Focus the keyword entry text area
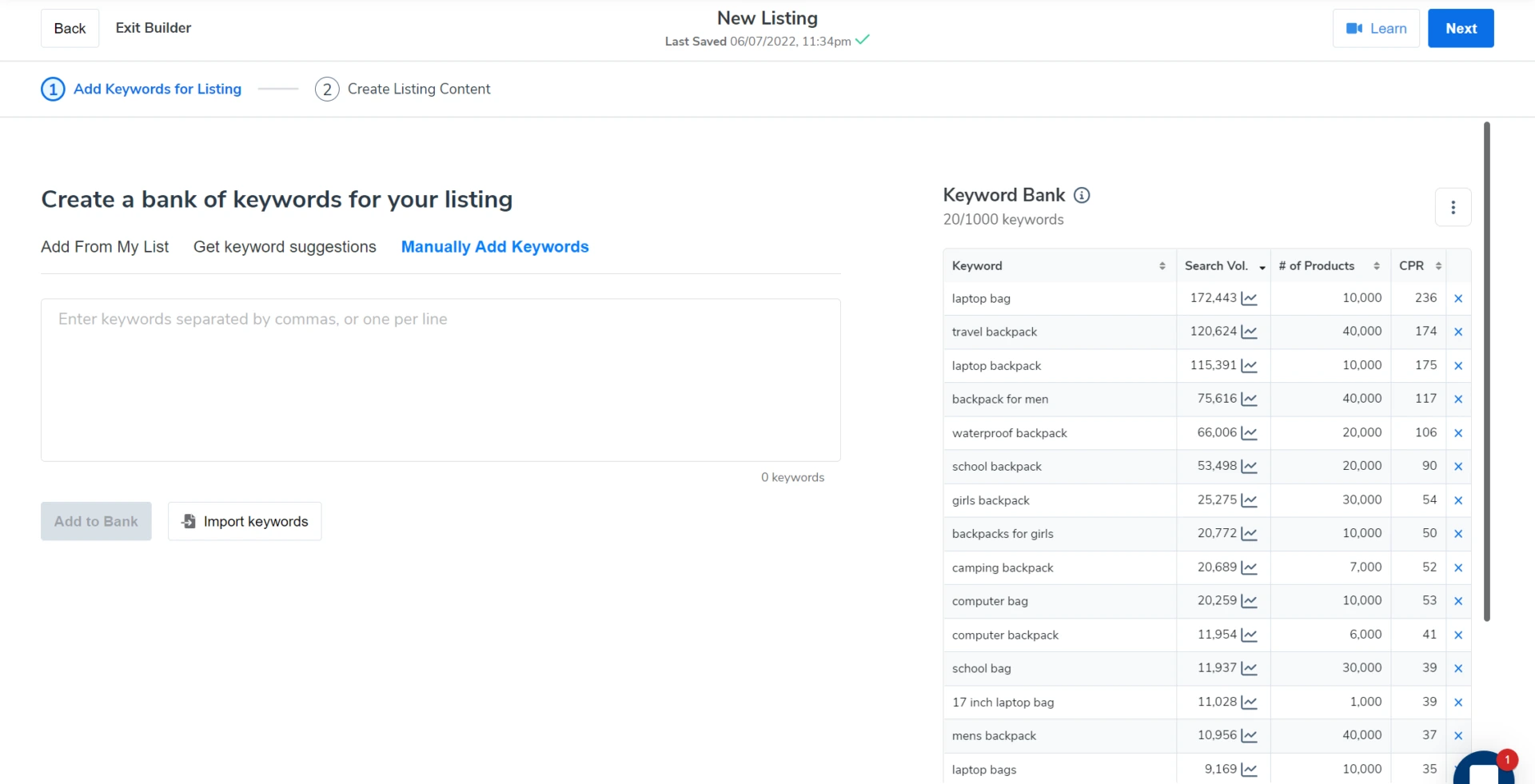Viewport: 1535px width, 784px height. pyautogui.click(x=441, y=380)
